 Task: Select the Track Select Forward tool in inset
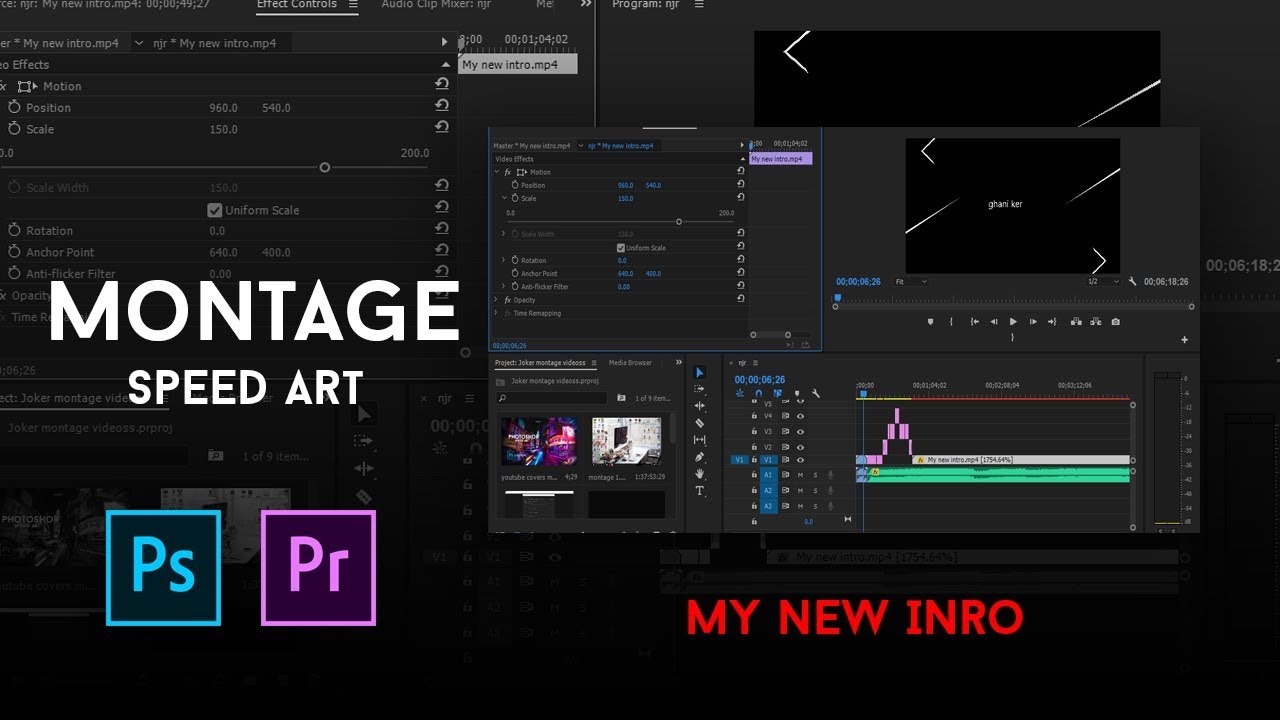700,389
